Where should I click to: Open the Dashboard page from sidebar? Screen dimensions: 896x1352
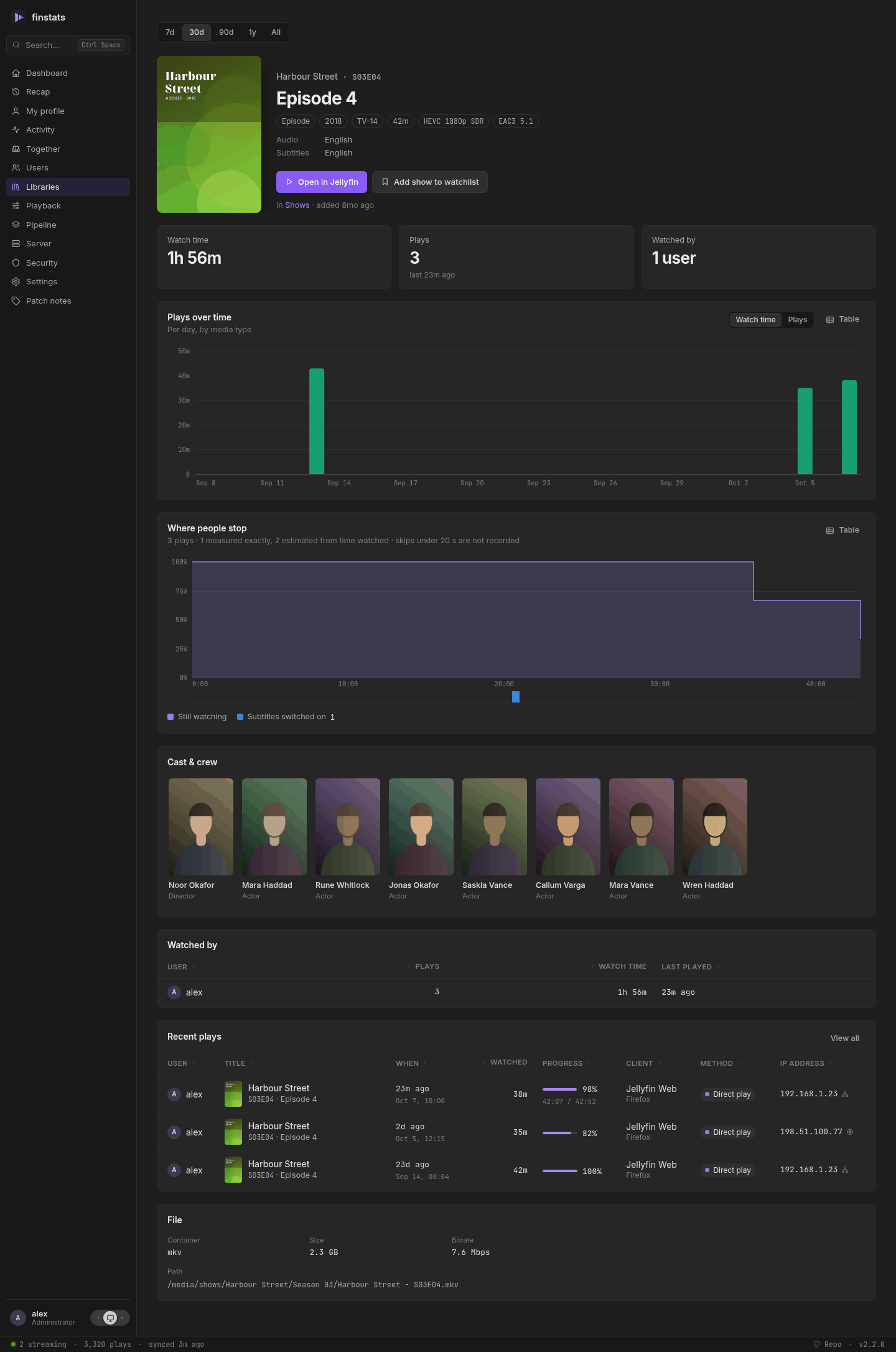pos(68,73)
